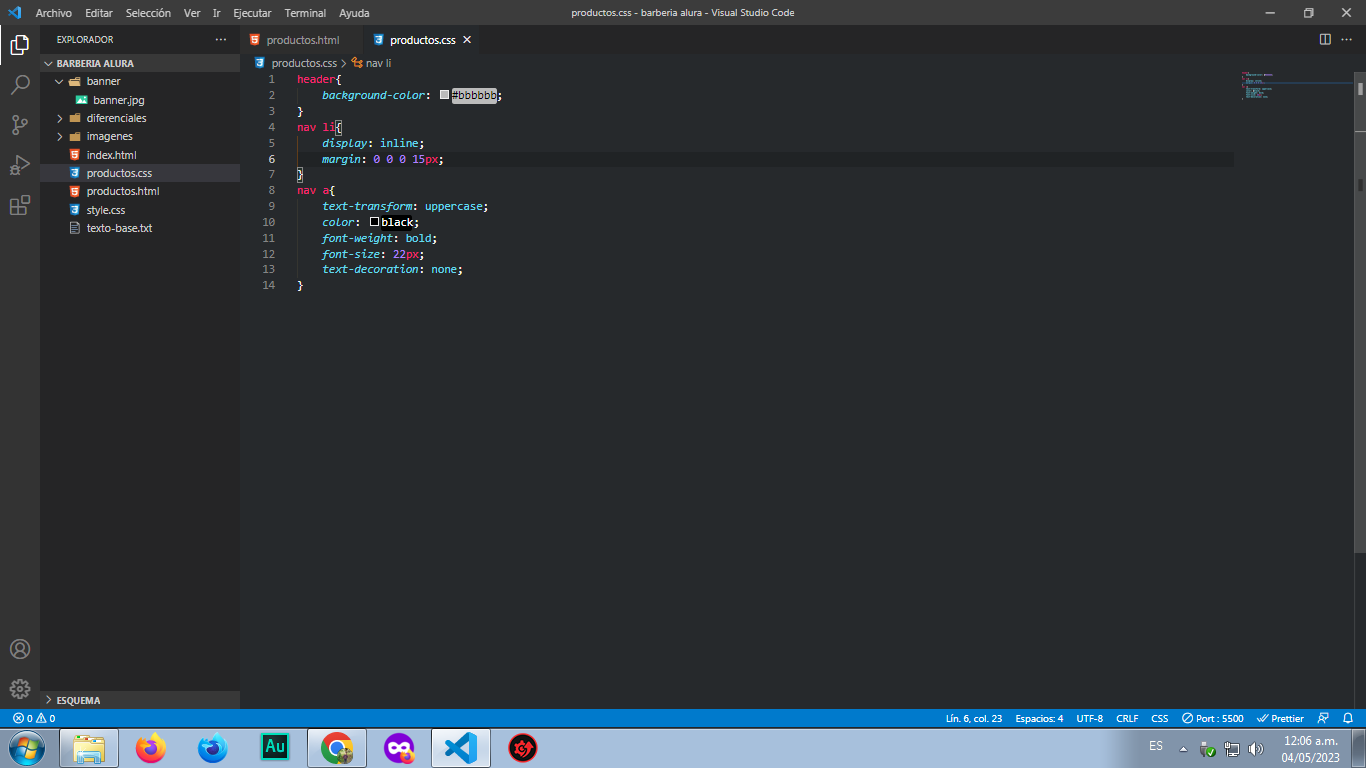Select the productos.css editor tab

421,40
